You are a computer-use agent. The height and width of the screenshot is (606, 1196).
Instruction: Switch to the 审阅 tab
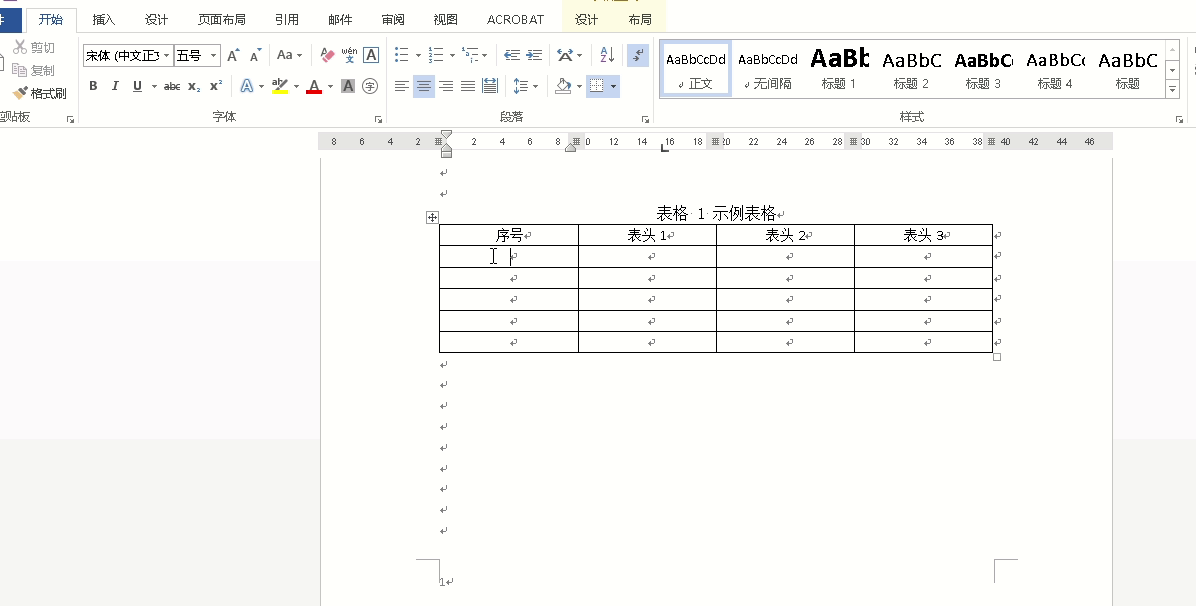394,20
